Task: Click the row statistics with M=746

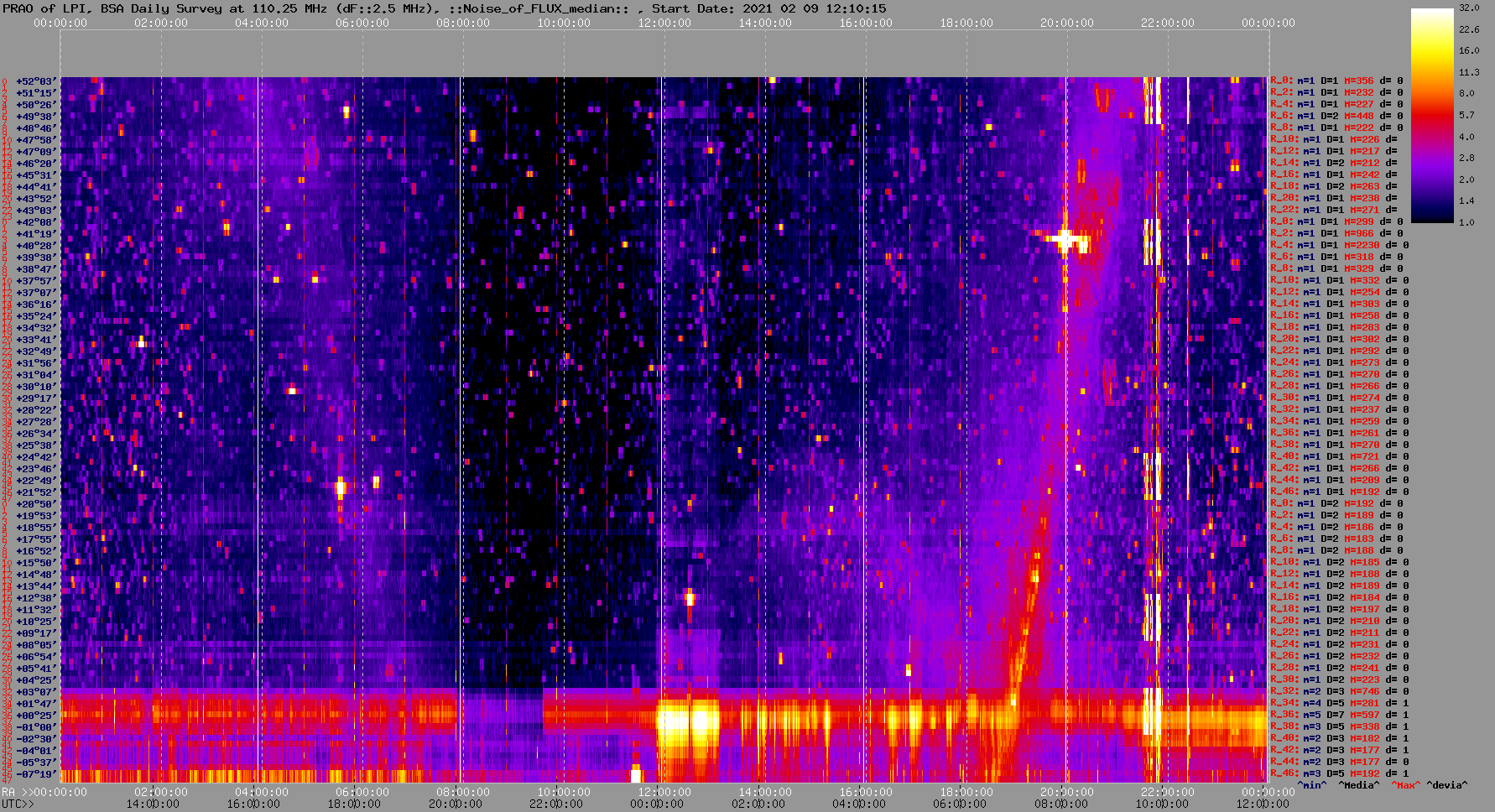Action: click(1339, 692)
